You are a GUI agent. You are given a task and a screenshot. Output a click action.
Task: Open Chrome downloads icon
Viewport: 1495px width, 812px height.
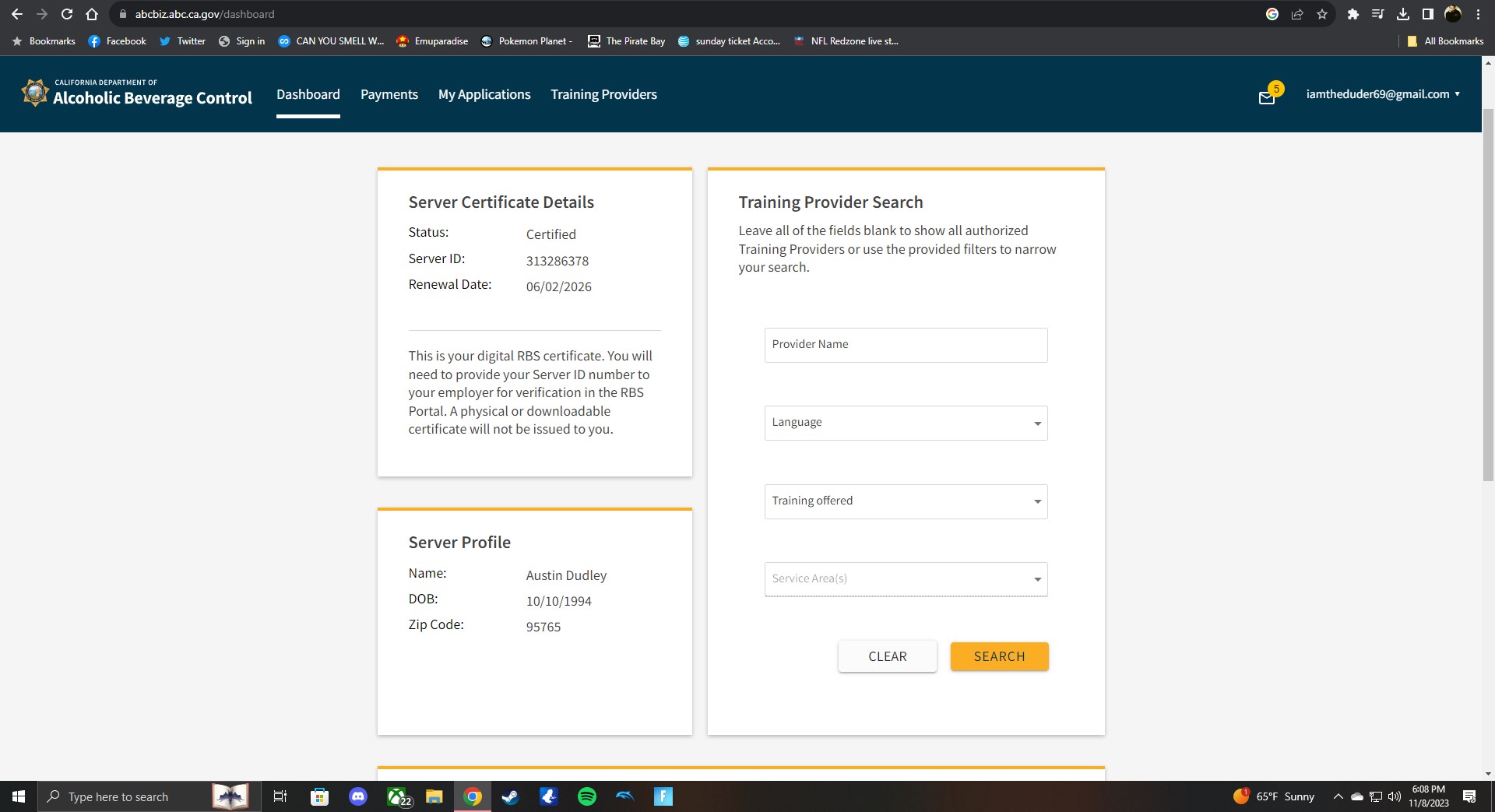1403,14
